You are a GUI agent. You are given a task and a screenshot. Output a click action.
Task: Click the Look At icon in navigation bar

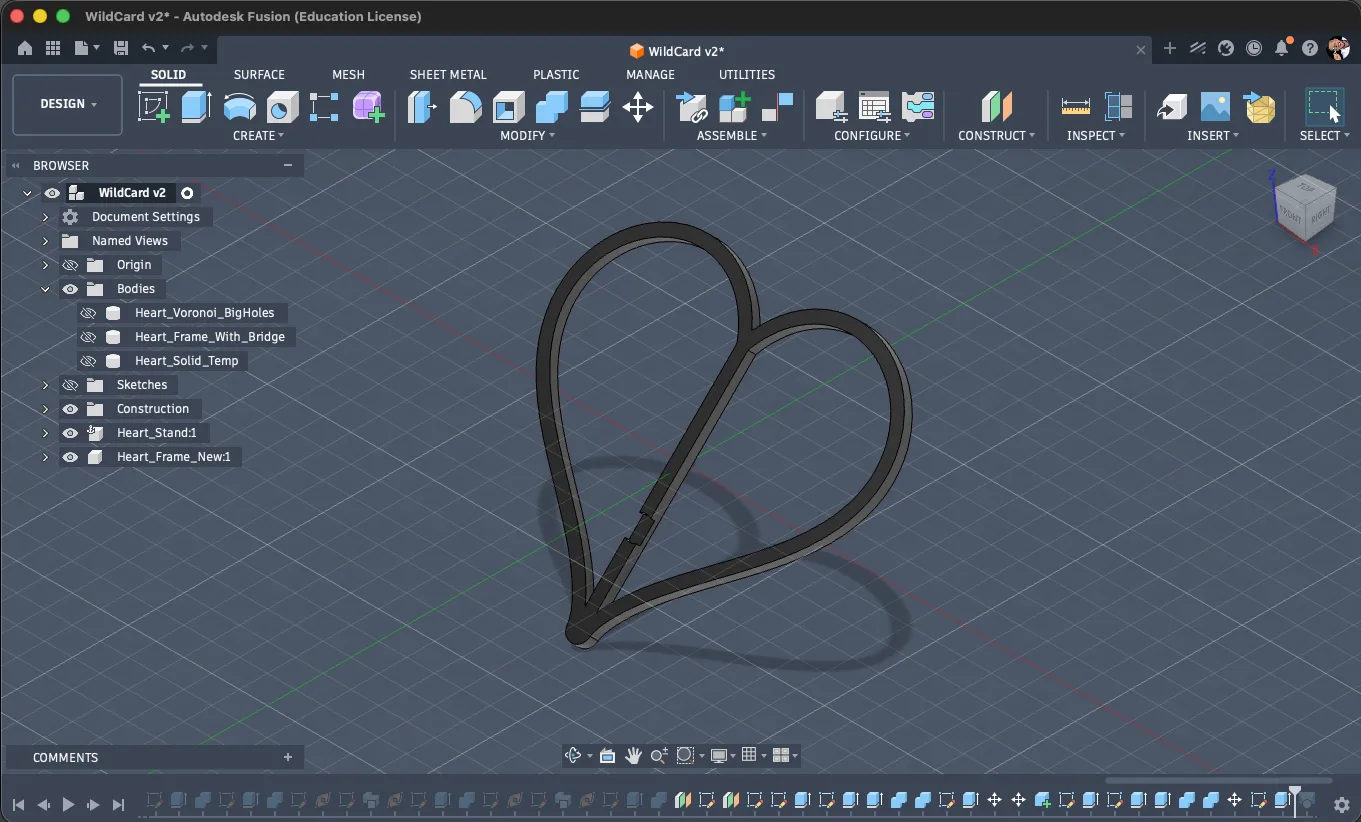(607, 756)
